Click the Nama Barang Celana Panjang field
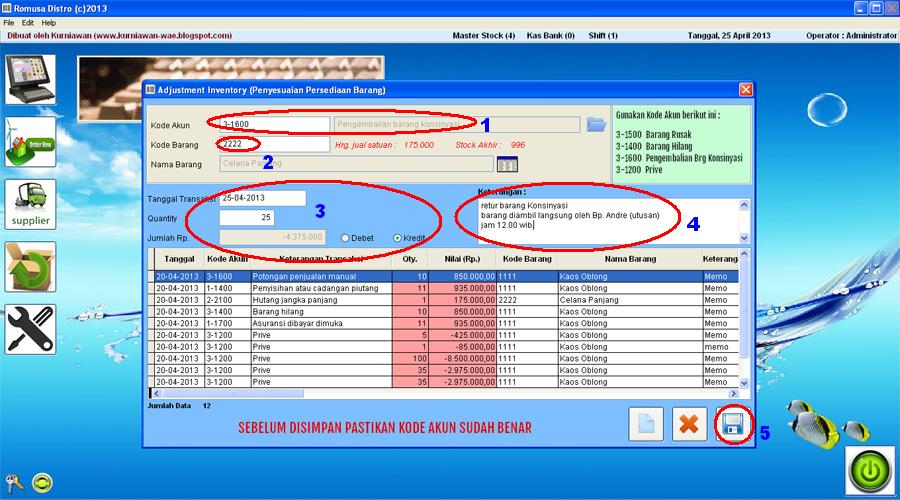Viewport: 900px width, 500px height. click(x=356, y=164)
